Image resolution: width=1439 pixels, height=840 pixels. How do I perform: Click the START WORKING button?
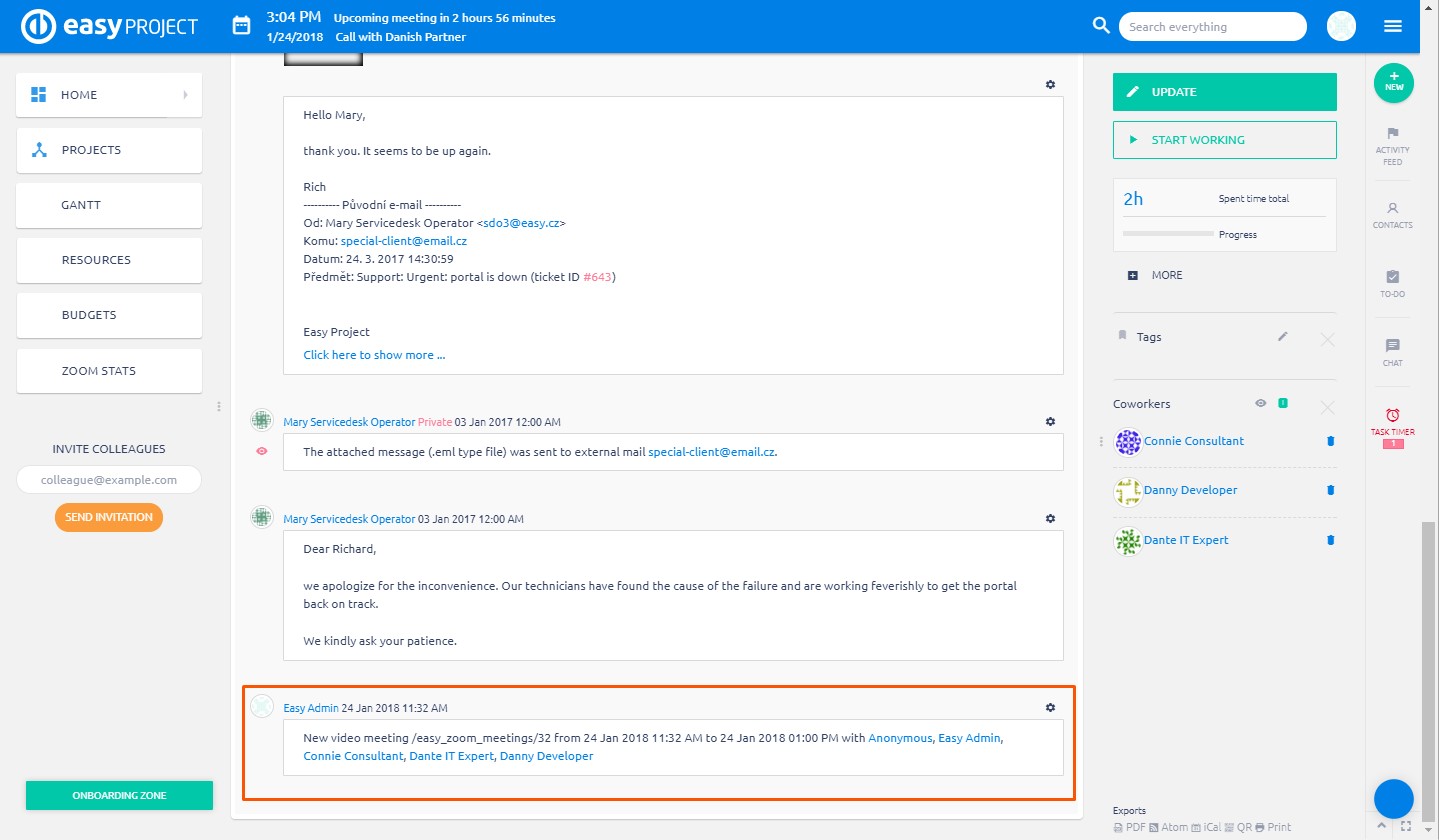pyautogui.click(x=1224, y=140)
